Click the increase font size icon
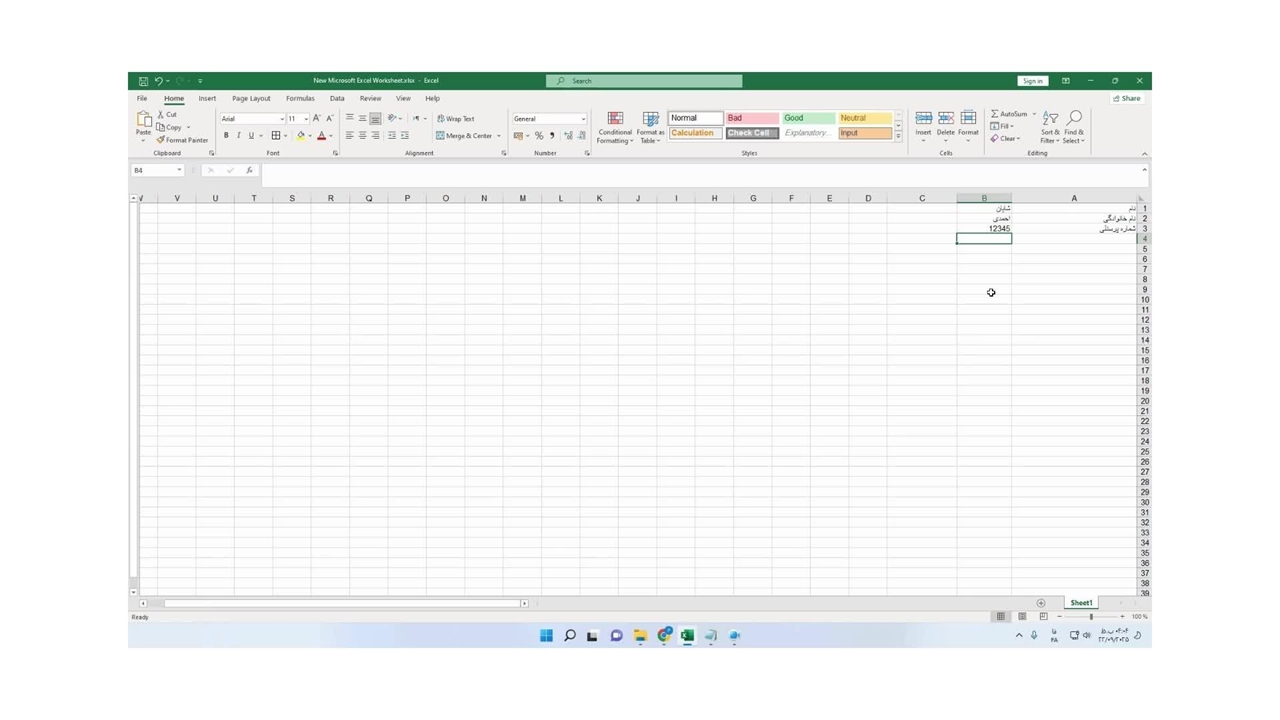Screen dimensions: 1280x720 [317, 119]
